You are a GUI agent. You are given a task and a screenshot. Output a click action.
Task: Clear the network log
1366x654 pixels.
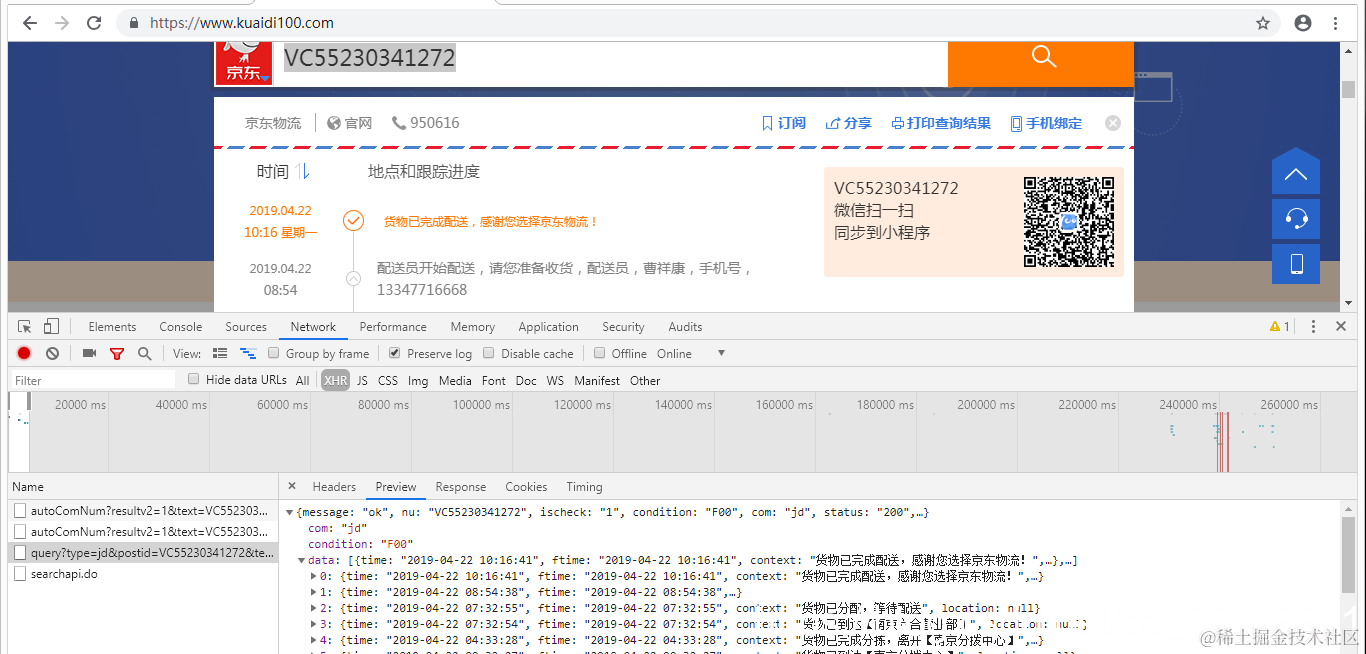click(x=52, y=353)
